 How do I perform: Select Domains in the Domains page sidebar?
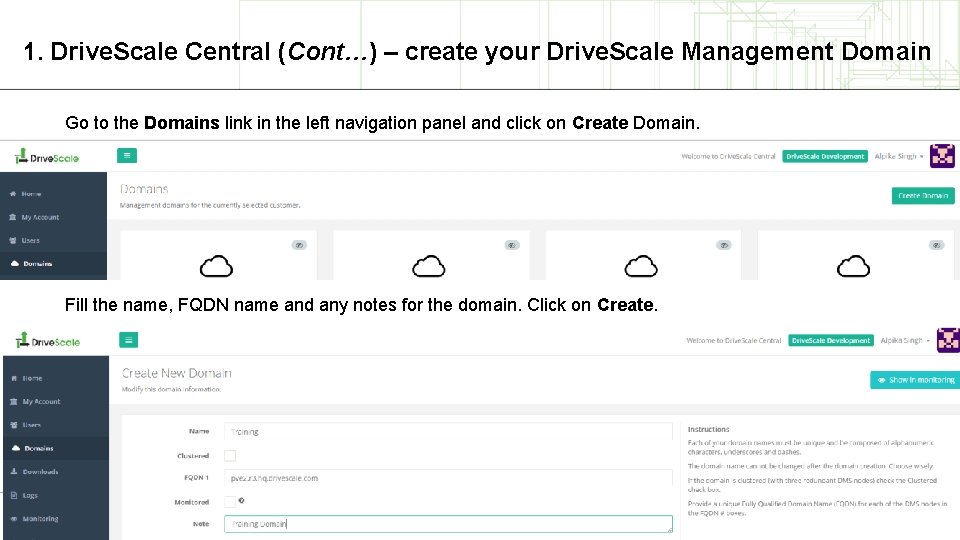(37, 263)
